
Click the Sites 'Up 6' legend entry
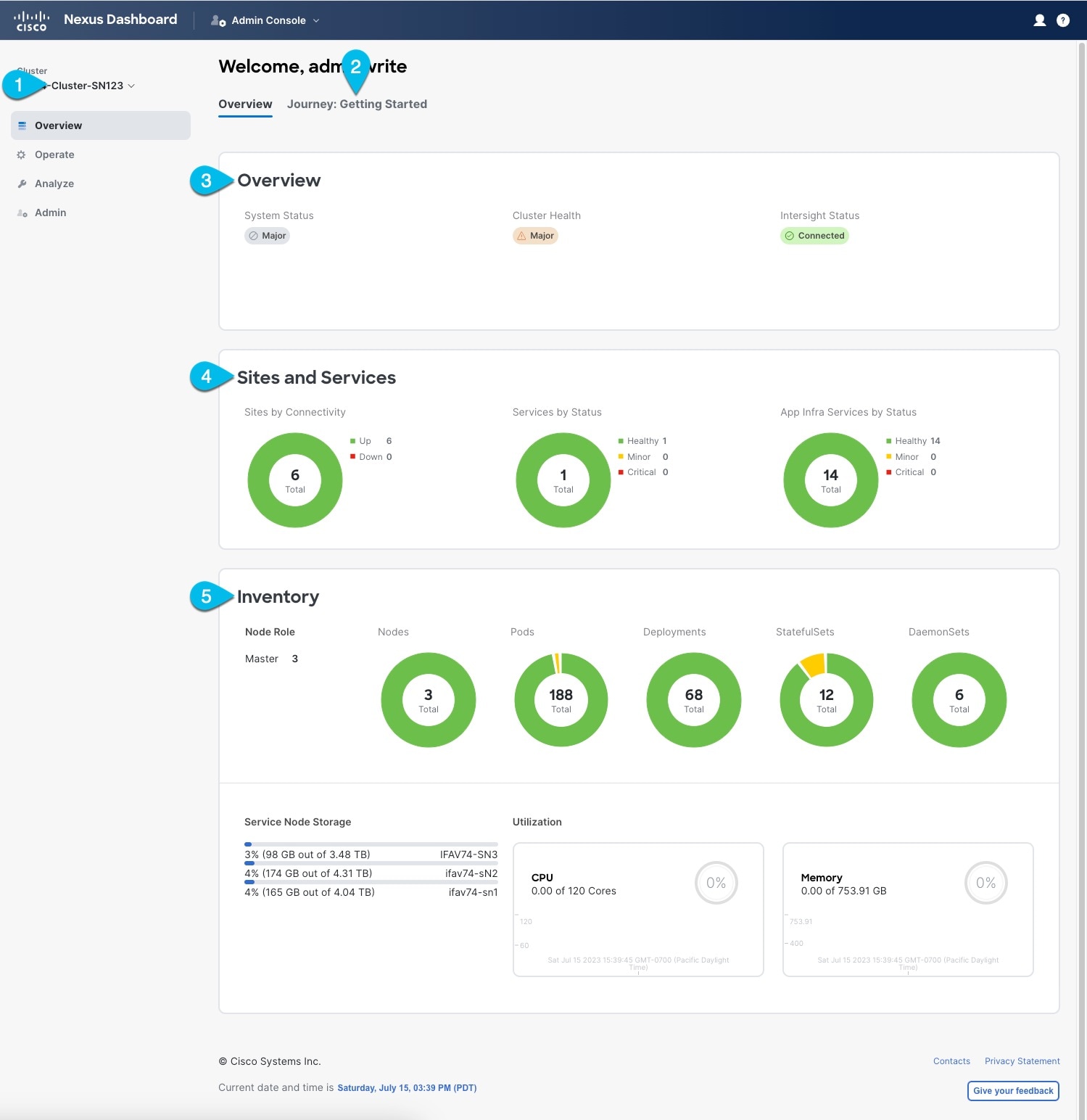pyautogui.click(x=371, y=441)
